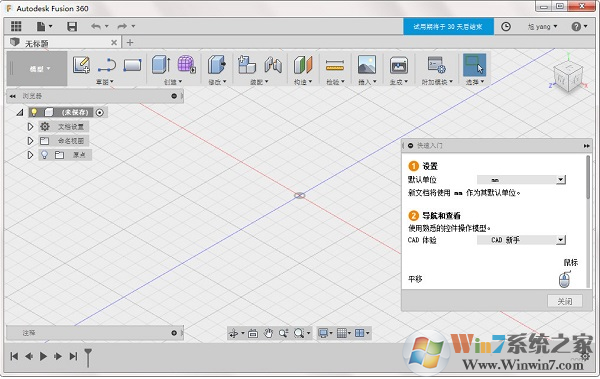
Task: Click the close button in quick setup panel
Action: click(x=565, y=301)
